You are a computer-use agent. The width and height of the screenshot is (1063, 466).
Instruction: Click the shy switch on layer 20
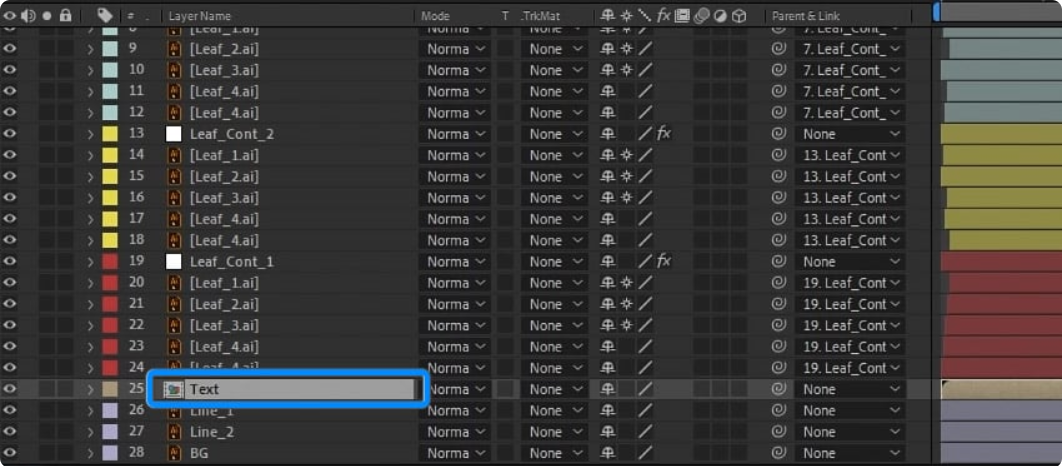click(x=608, y=283)
